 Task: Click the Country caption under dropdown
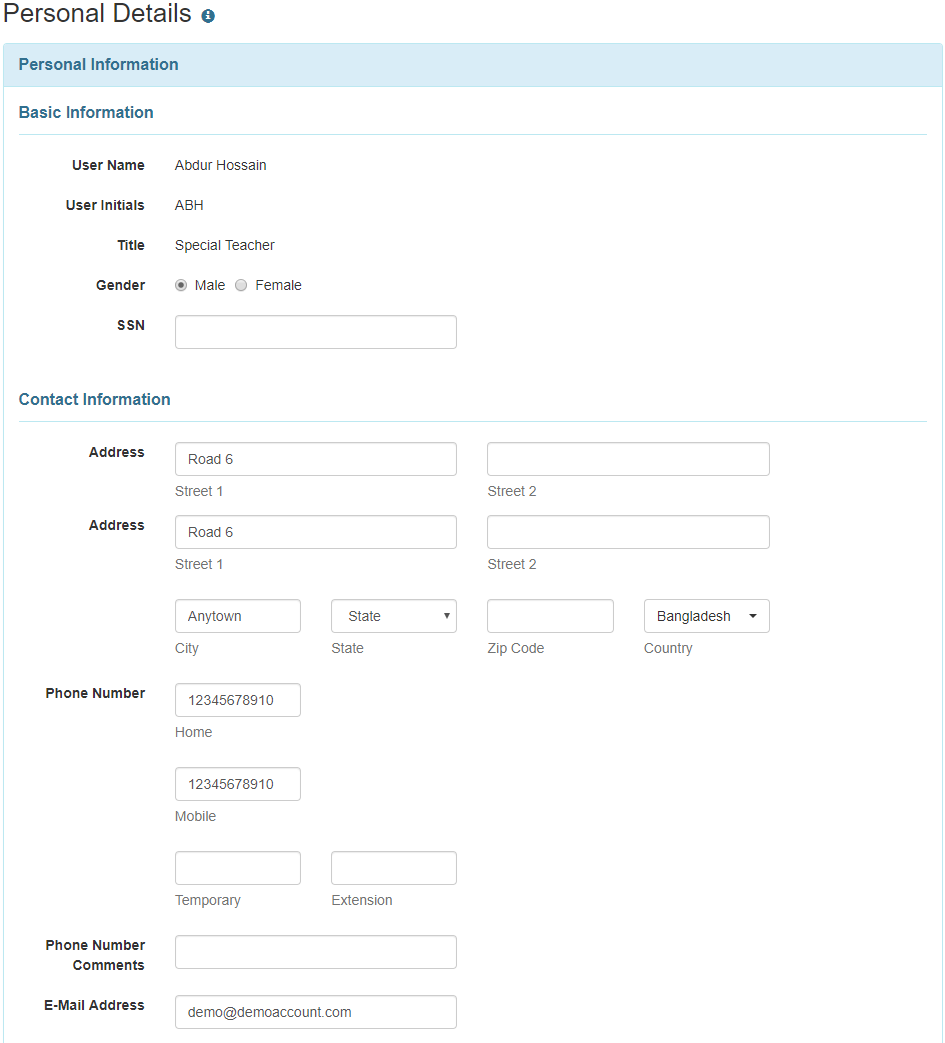coord(668,648)
